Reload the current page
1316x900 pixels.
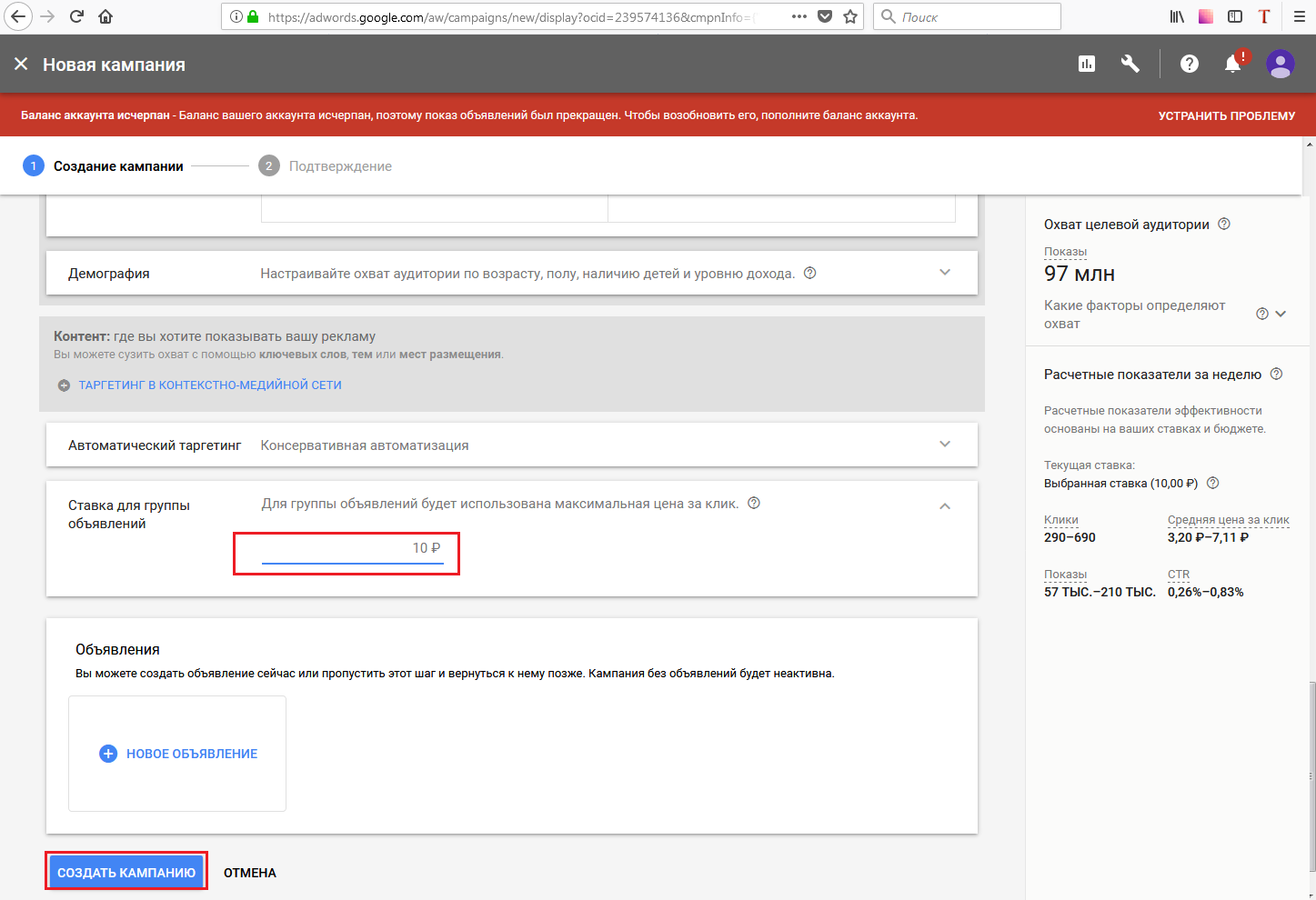pos(77,16)
